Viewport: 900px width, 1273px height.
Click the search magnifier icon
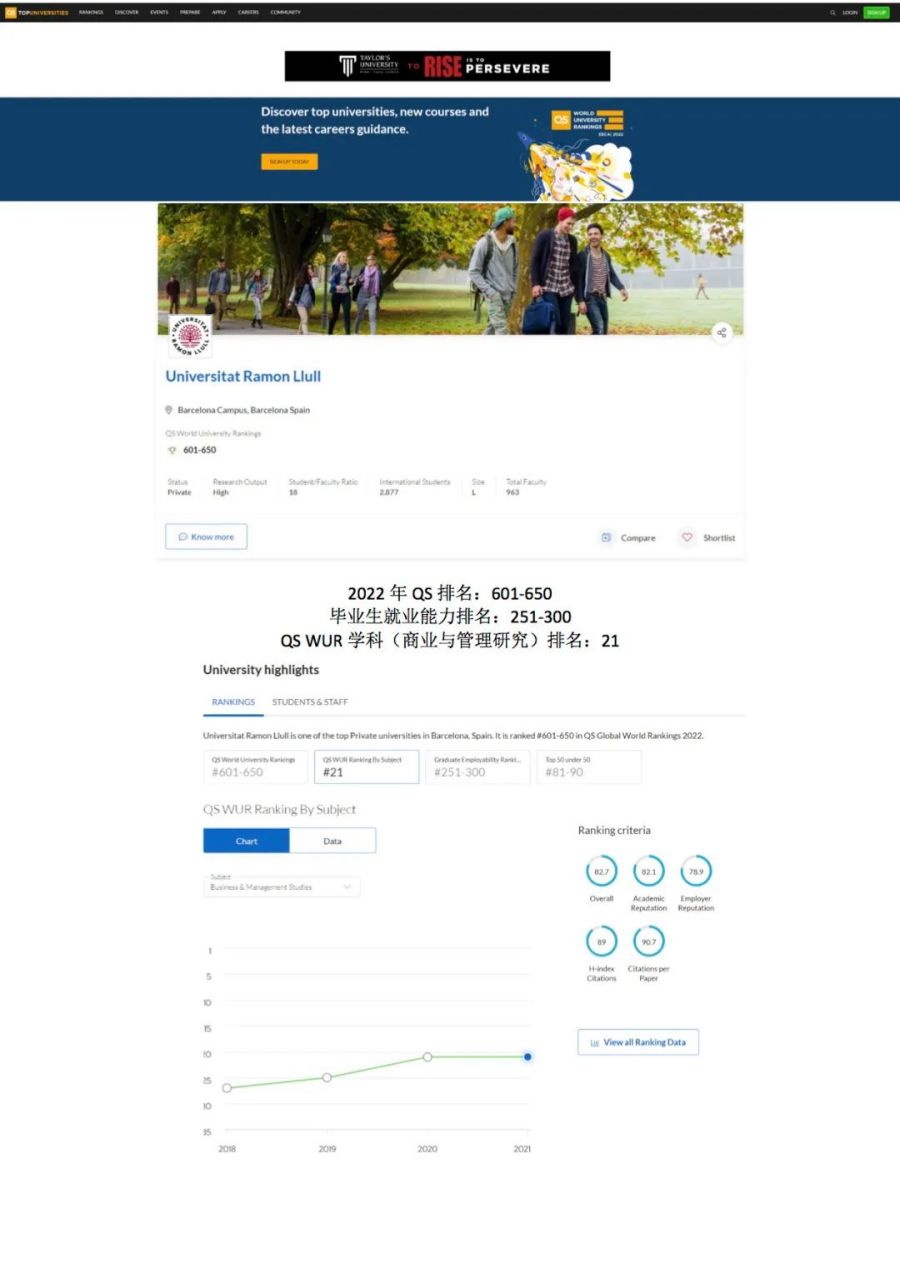(x=833, y=12)
